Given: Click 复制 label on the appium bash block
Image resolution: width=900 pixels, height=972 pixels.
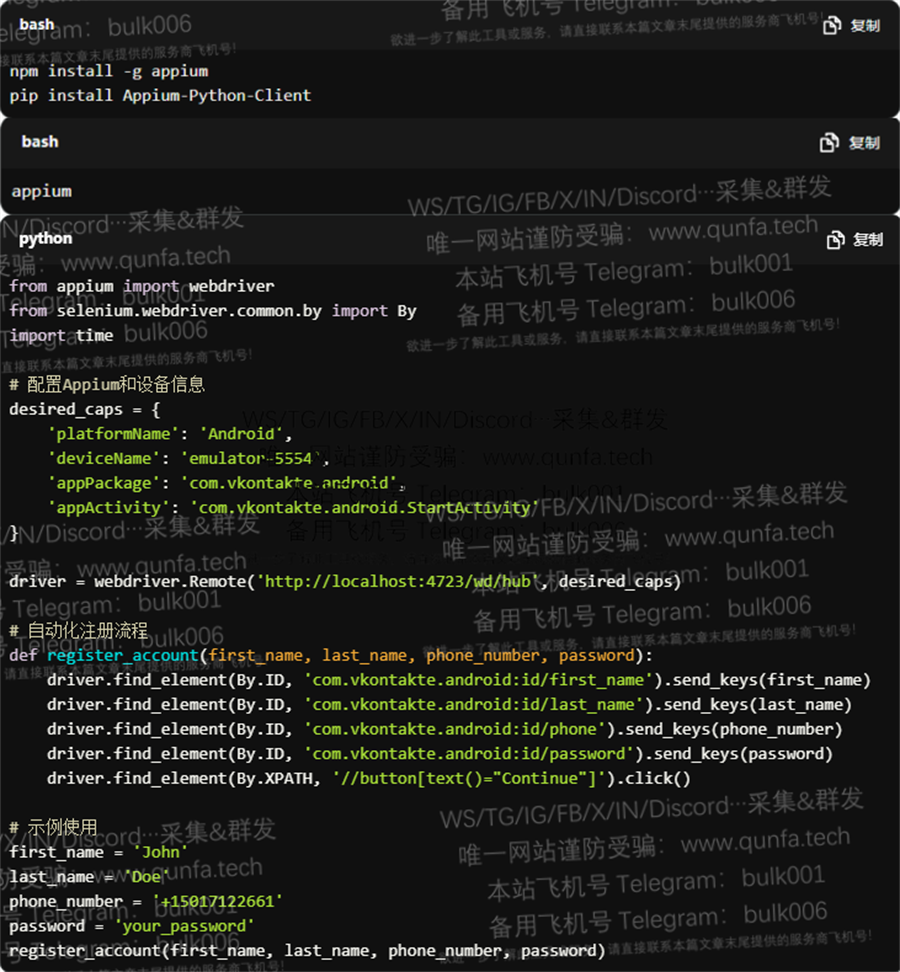Looking at the screenshot, I should tap(864, 143).
